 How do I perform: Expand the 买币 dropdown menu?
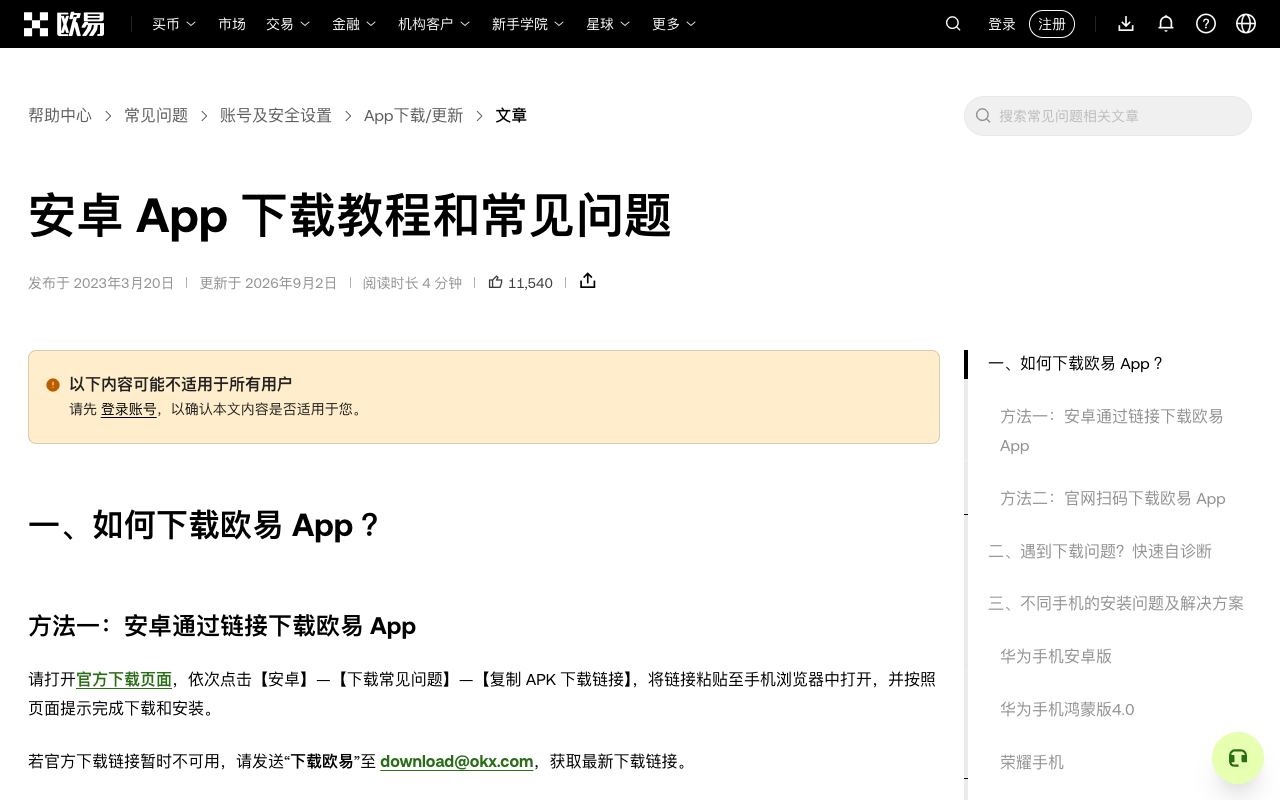174,24
